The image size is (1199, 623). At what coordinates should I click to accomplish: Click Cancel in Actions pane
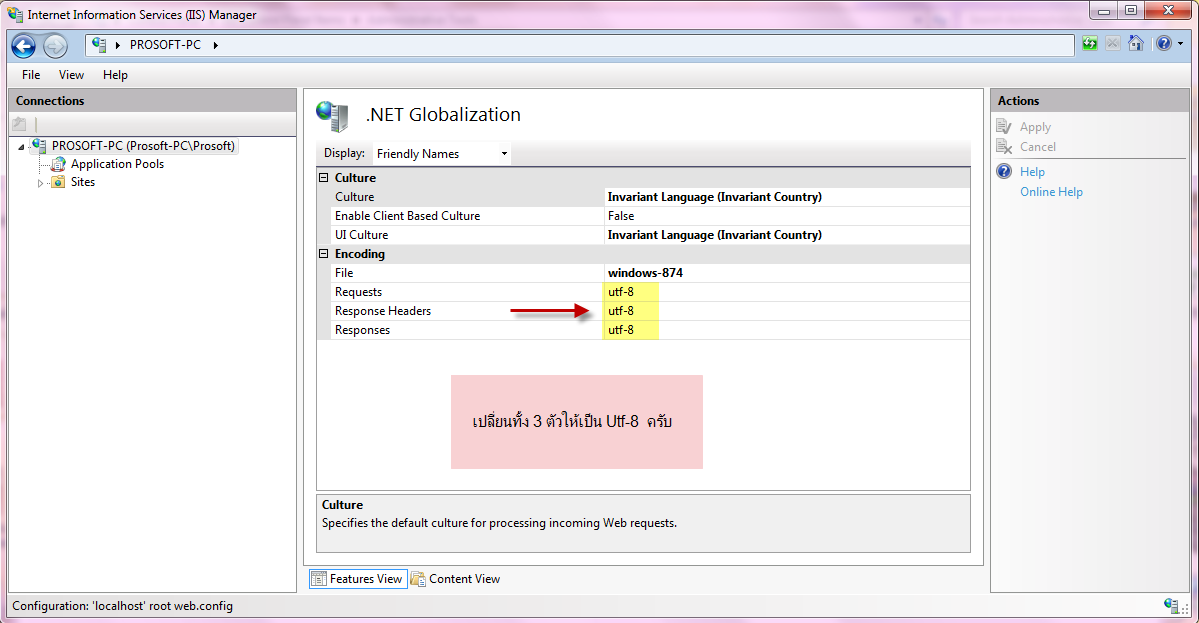(1038, 147)
